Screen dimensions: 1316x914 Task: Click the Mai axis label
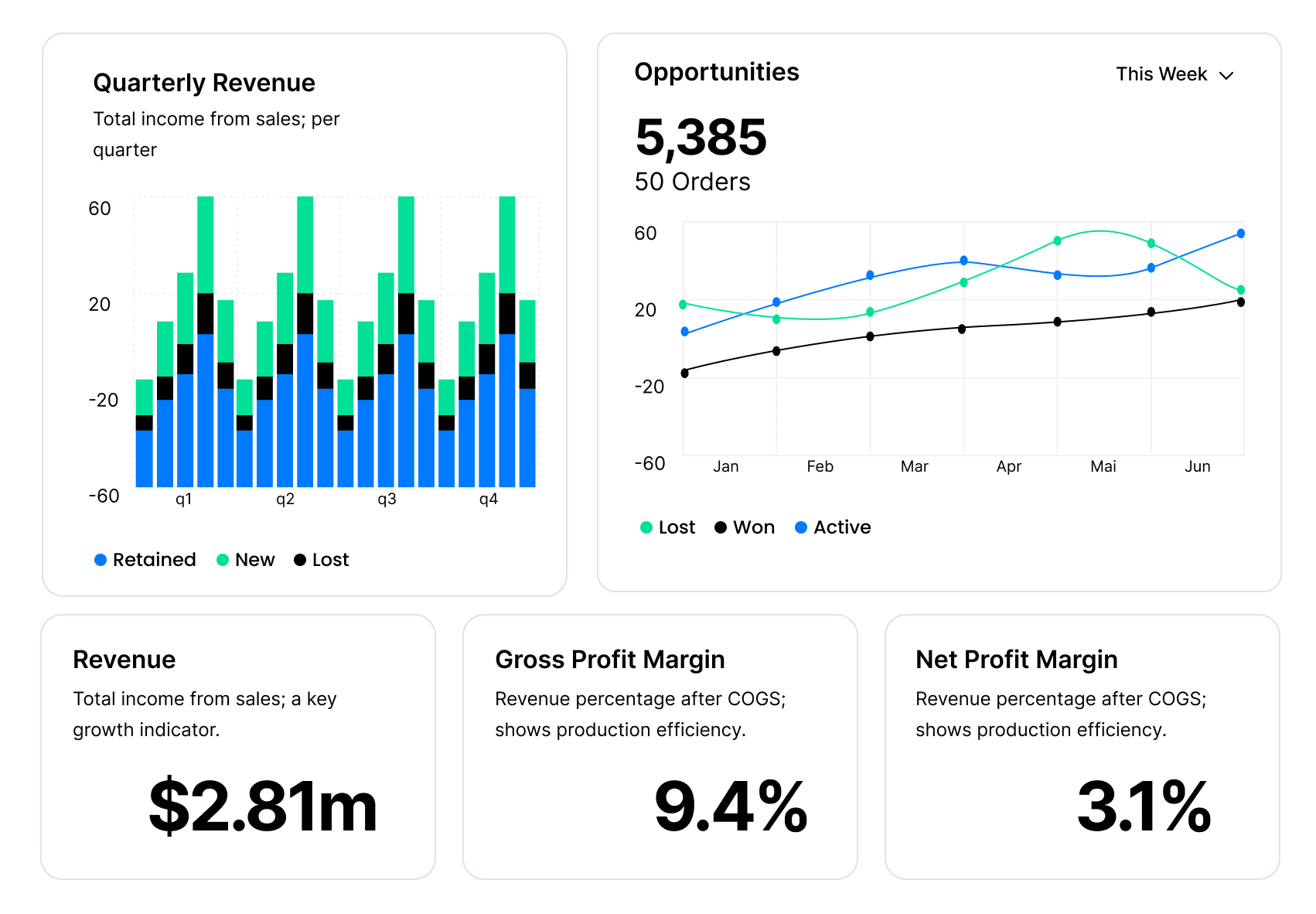click(1103, 466)
